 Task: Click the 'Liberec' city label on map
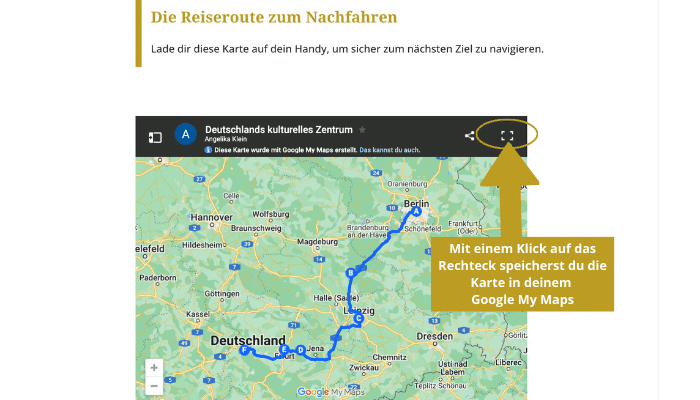[x=508, y=362]
